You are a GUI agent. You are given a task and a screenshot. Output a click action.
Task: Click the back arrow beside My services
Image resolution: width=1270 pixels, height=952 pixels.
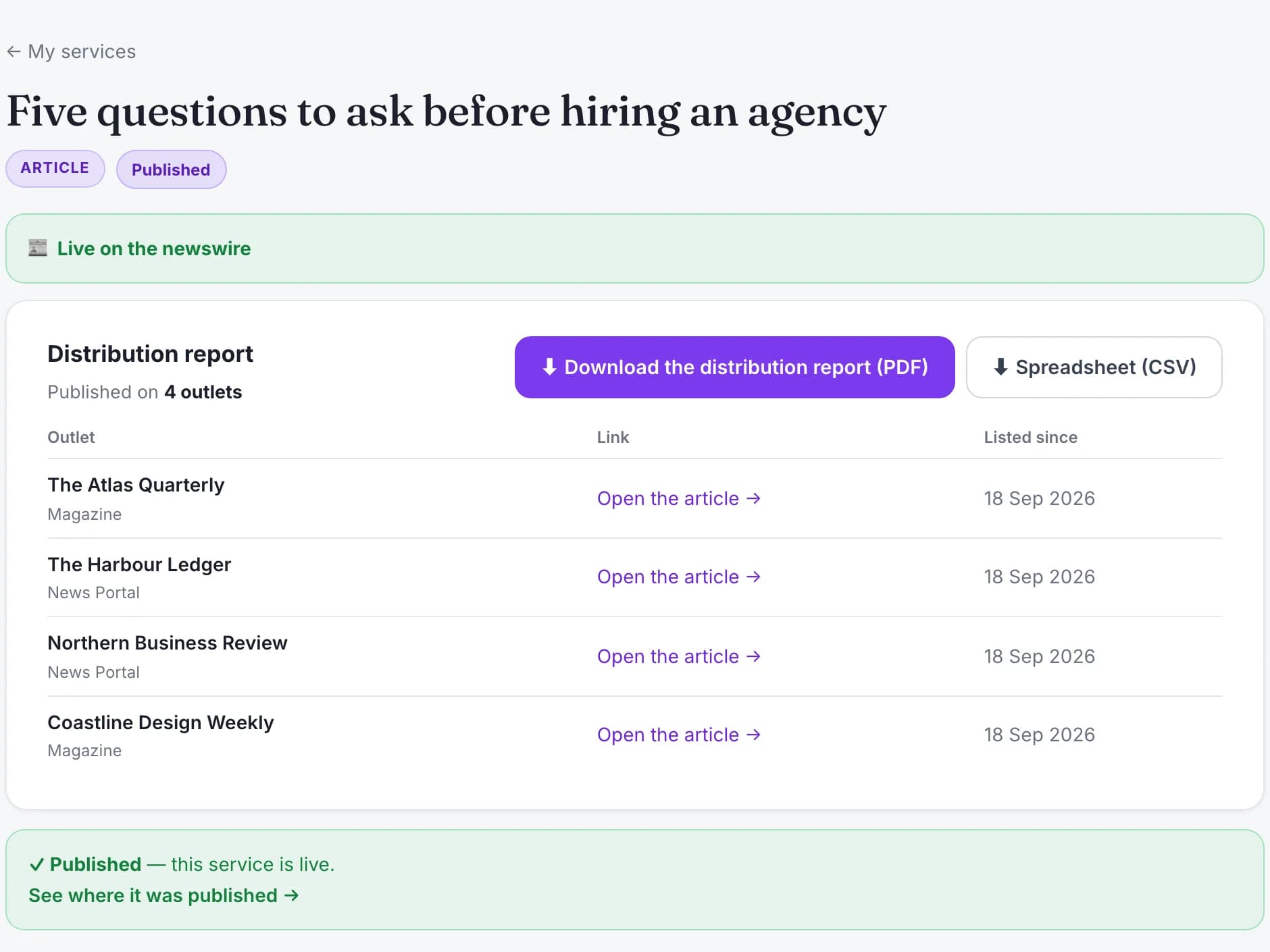[x=14, y=52]
